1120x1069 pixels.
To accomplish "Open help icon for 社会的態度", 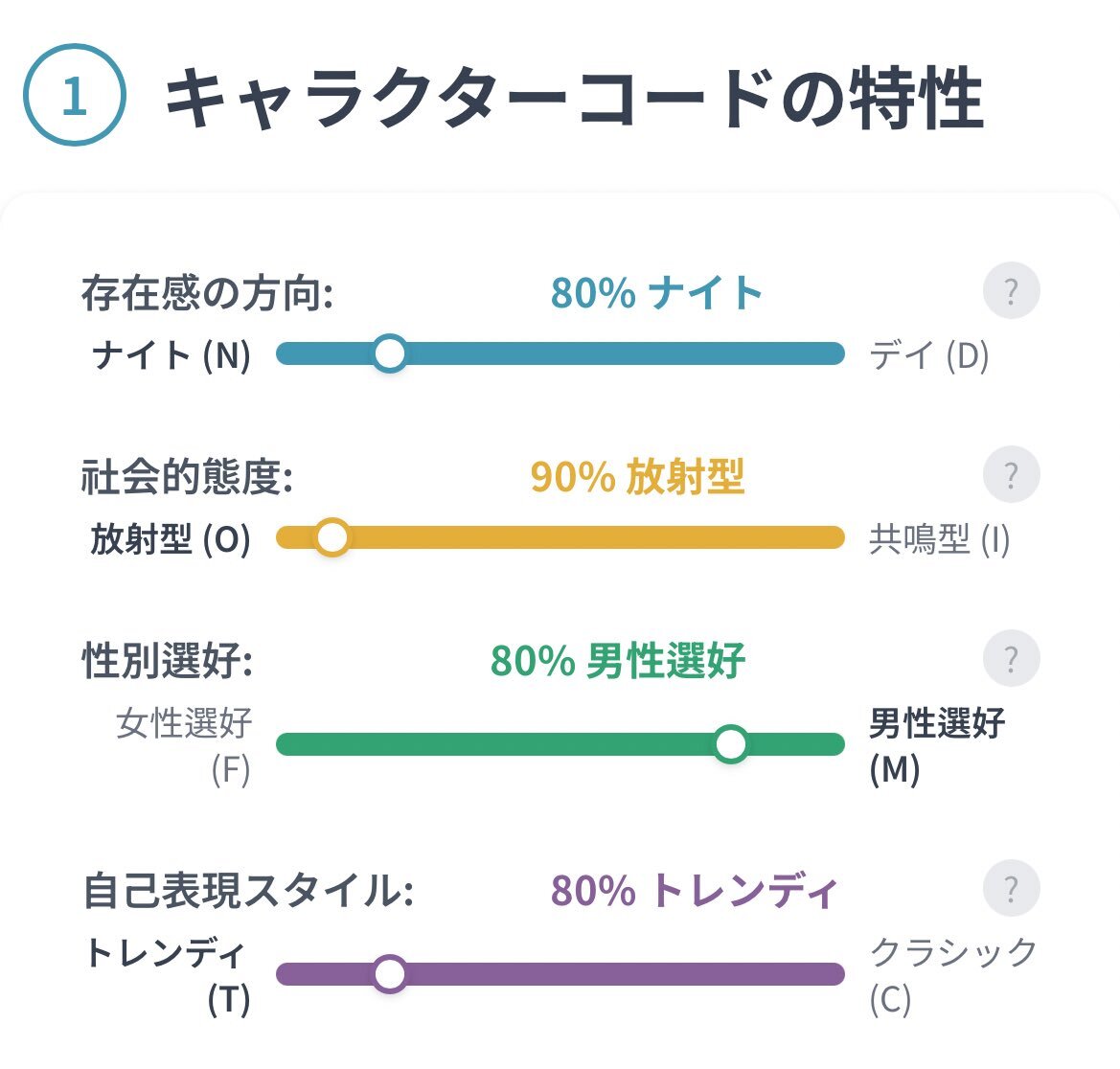I will pos(1011,474).
